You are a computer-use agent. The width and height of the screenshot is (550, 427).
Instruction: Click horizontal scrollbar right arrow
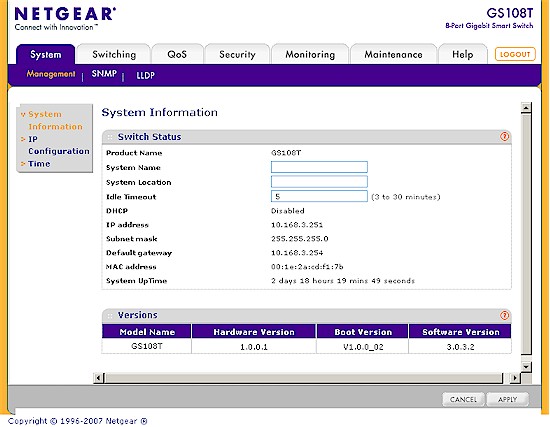click(x=515, y=378)
